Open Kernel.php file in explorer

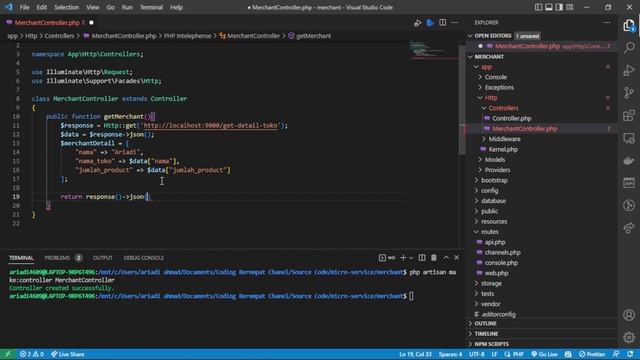(x=503, y=149)
